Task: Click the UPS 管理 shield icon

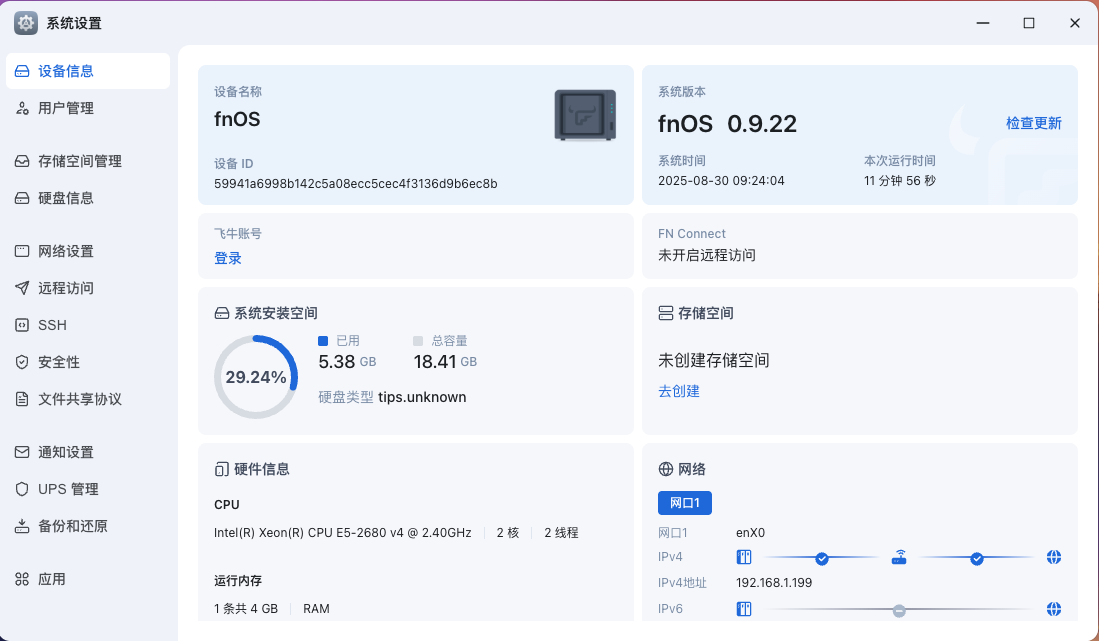Action: 22,489
